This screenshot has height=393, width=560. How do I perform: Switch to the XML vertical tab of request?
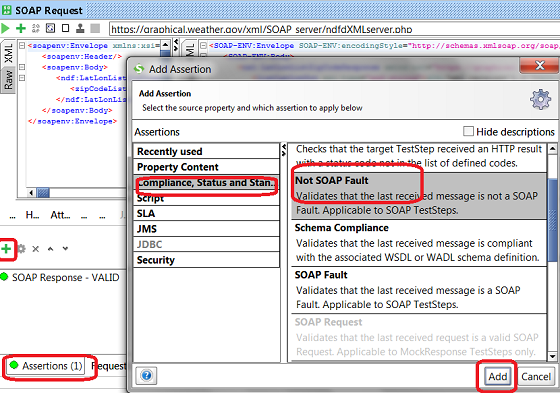pyautogui.click(x=8, y=53)
